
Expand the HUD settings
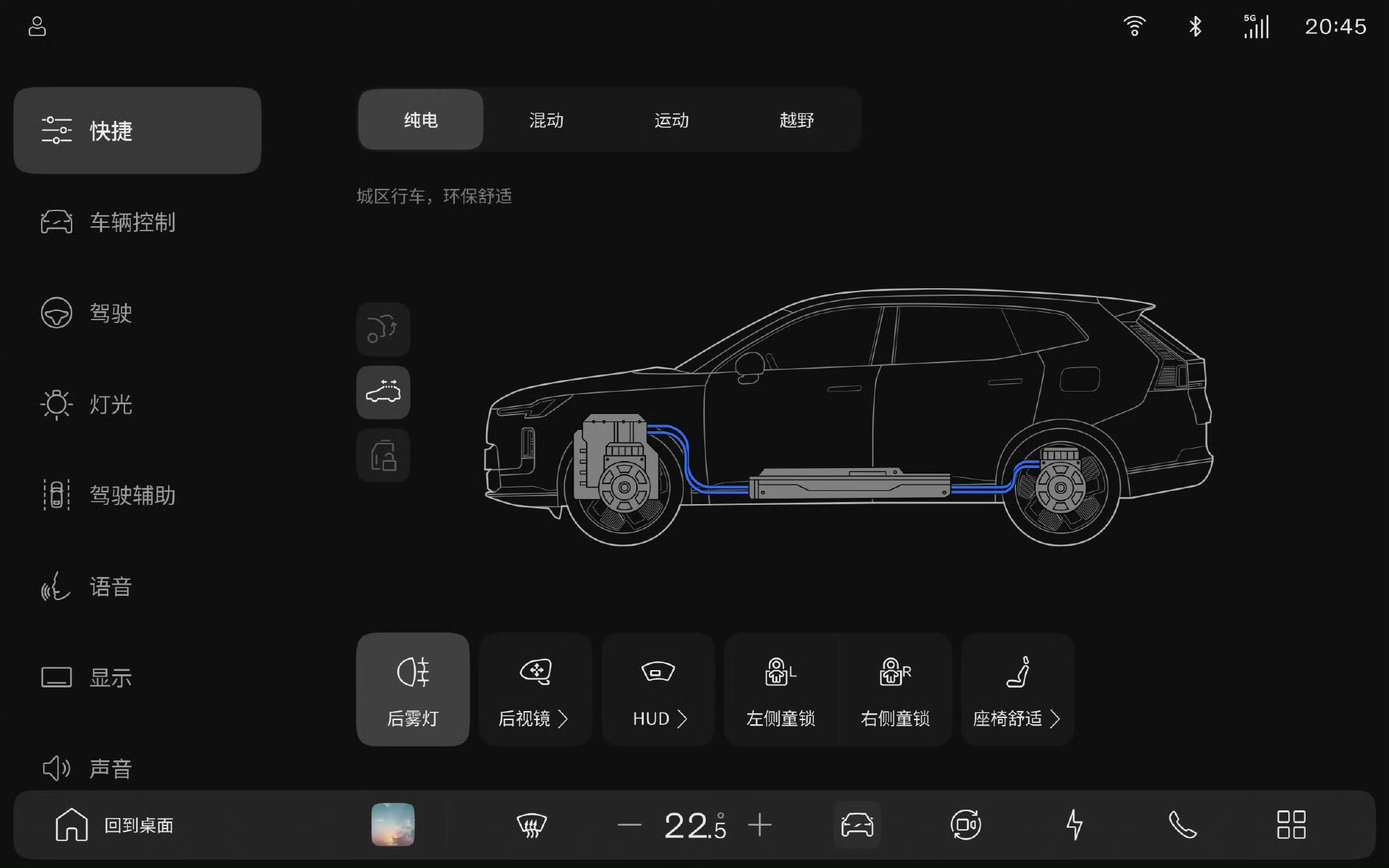(658, 689)
